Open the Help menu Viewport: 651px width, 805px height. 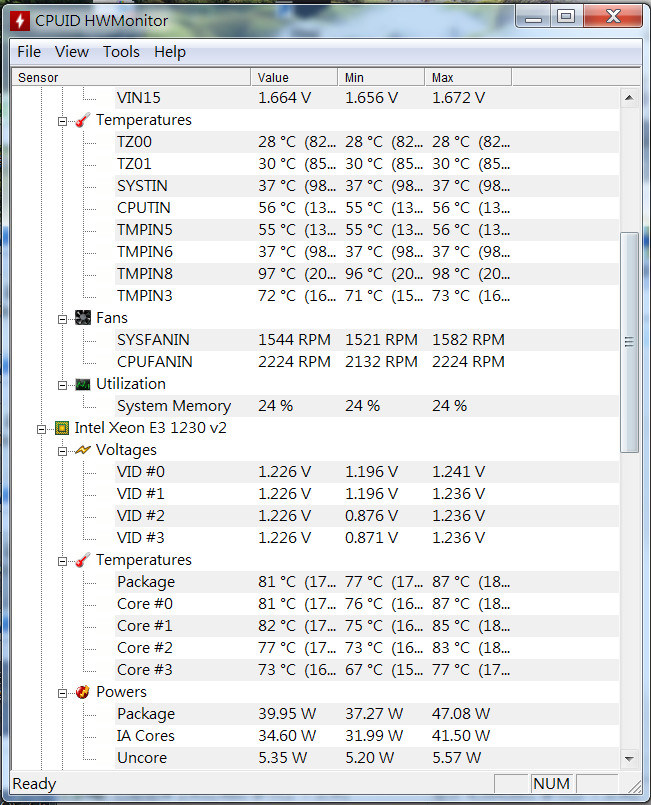point(170,52)
